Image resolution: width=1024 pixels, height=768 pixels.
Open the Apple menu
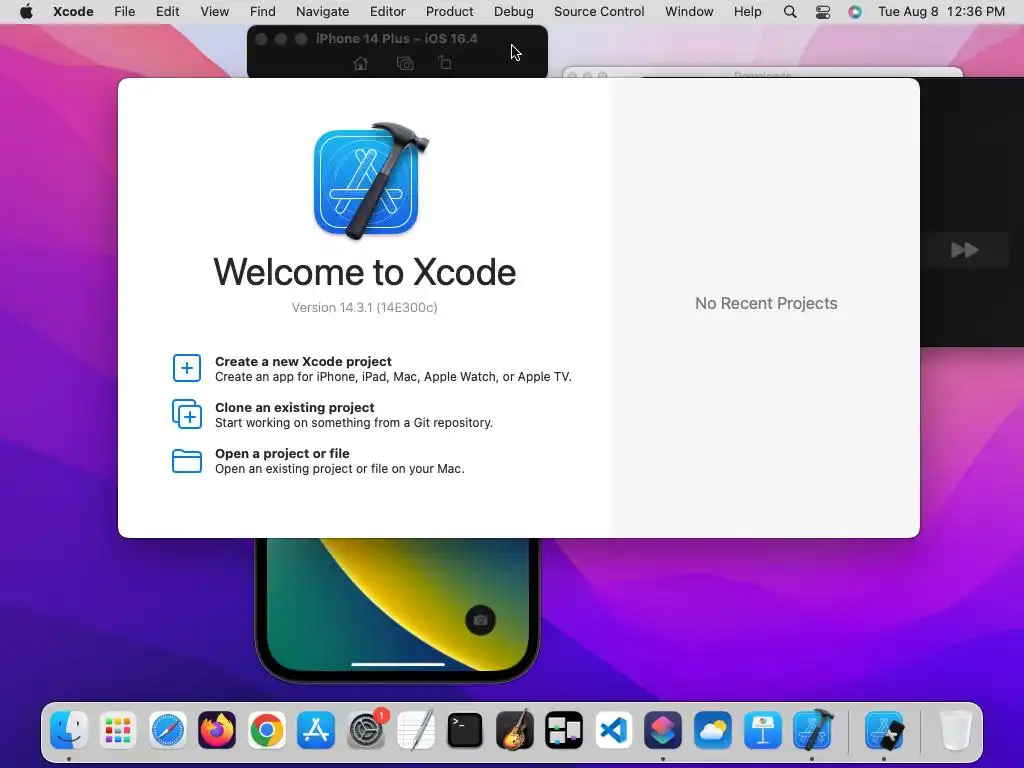[26, 11]
